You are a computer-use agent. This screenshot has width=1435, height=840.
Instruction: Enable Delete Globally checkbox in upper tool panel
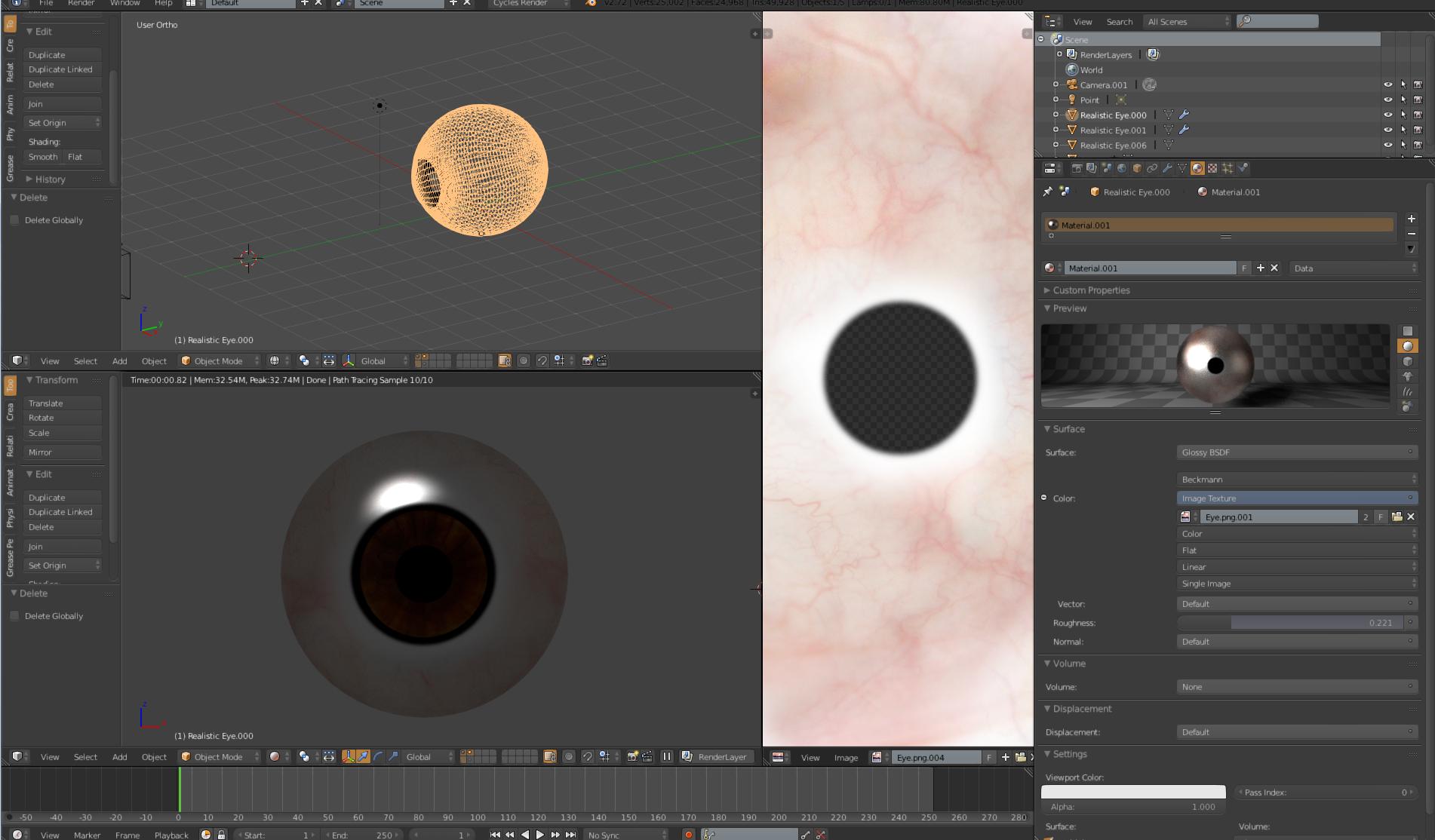coord(14,220)
